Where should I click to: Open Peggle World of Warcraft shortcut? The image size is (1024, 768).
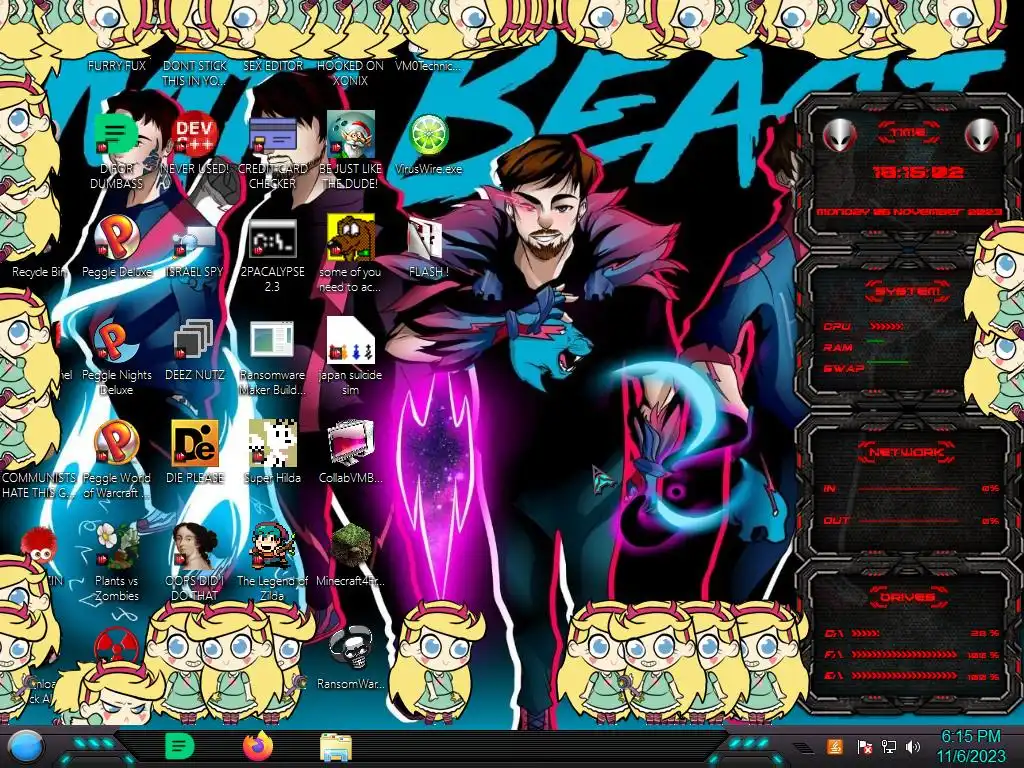(x=116, y=443)
